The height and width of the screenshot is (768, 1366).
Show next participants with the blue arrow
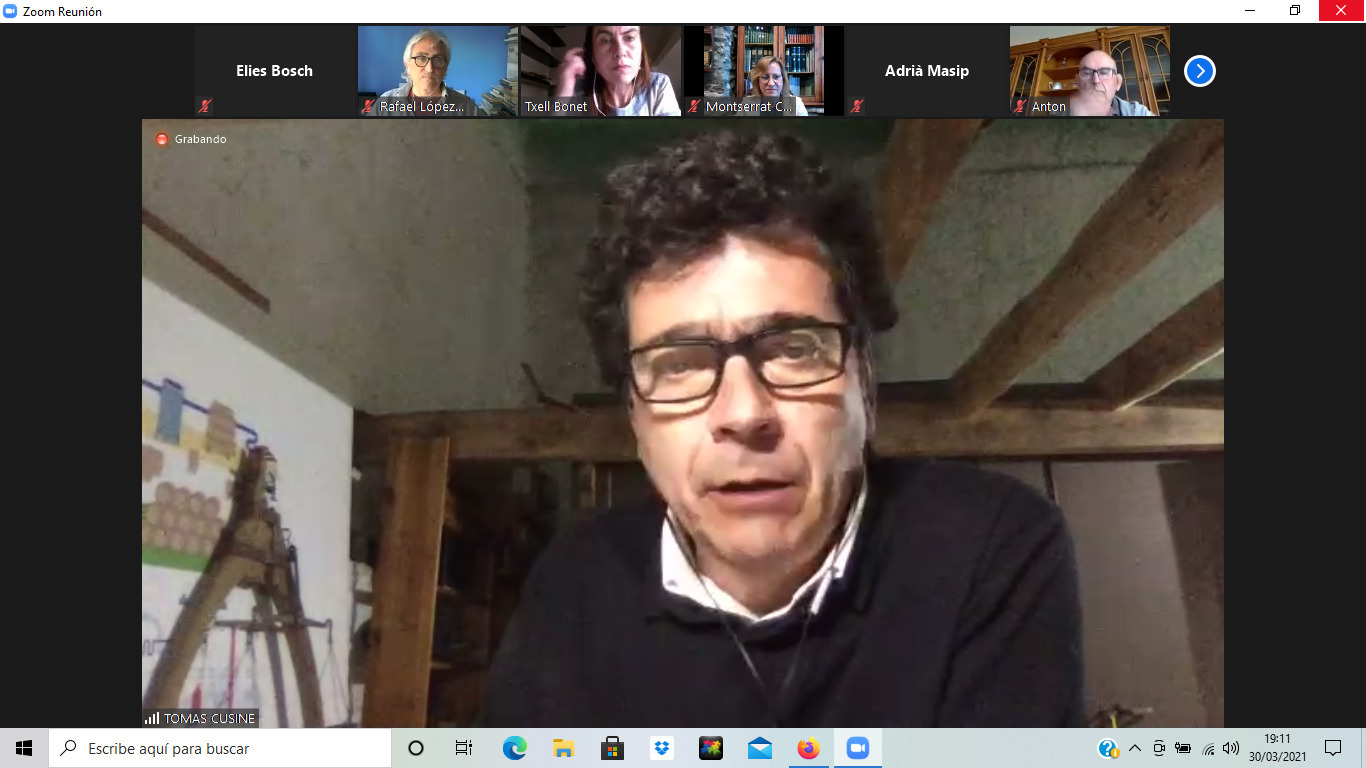click(1199, 71)
